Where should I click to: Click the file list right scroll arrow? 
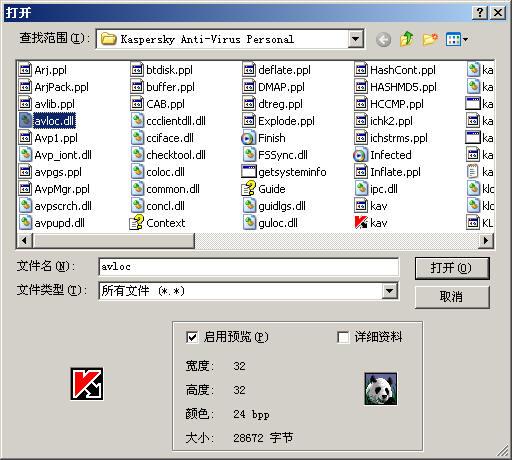486,240
